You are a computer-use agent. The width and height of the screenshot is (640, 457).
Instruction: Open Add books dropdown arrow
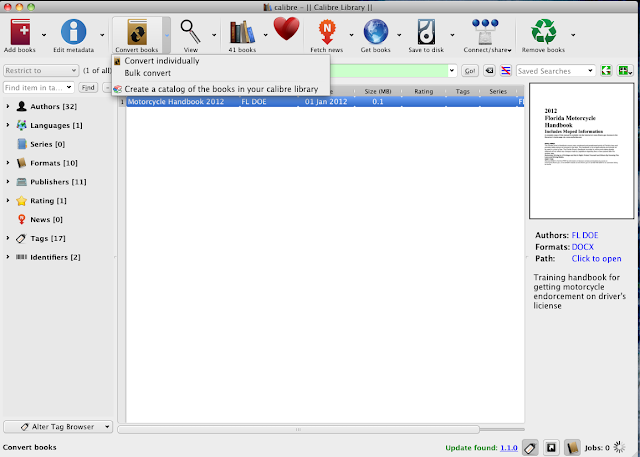click(44, 35)
